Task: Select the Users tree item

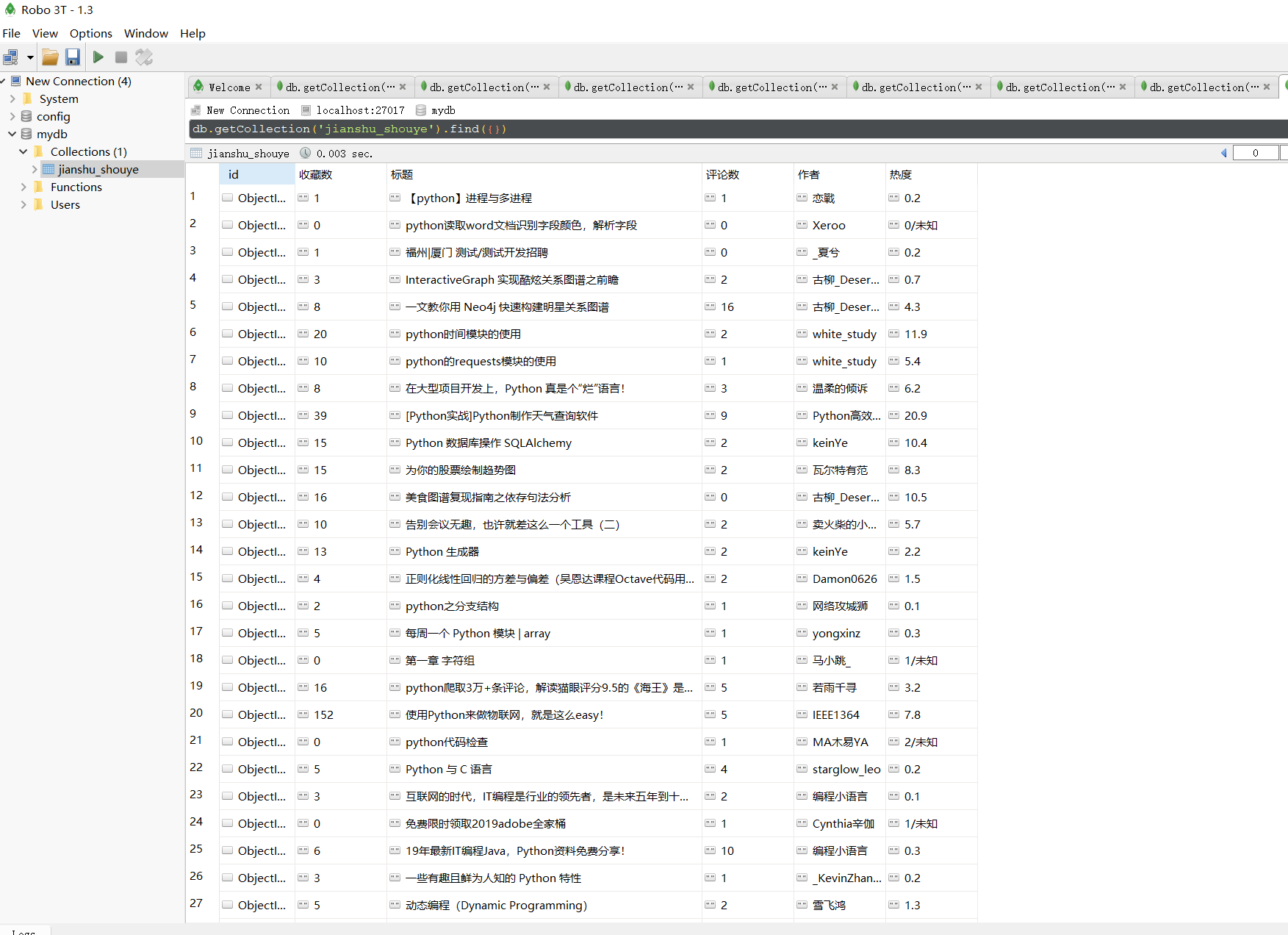Action: tap(65, 204)
